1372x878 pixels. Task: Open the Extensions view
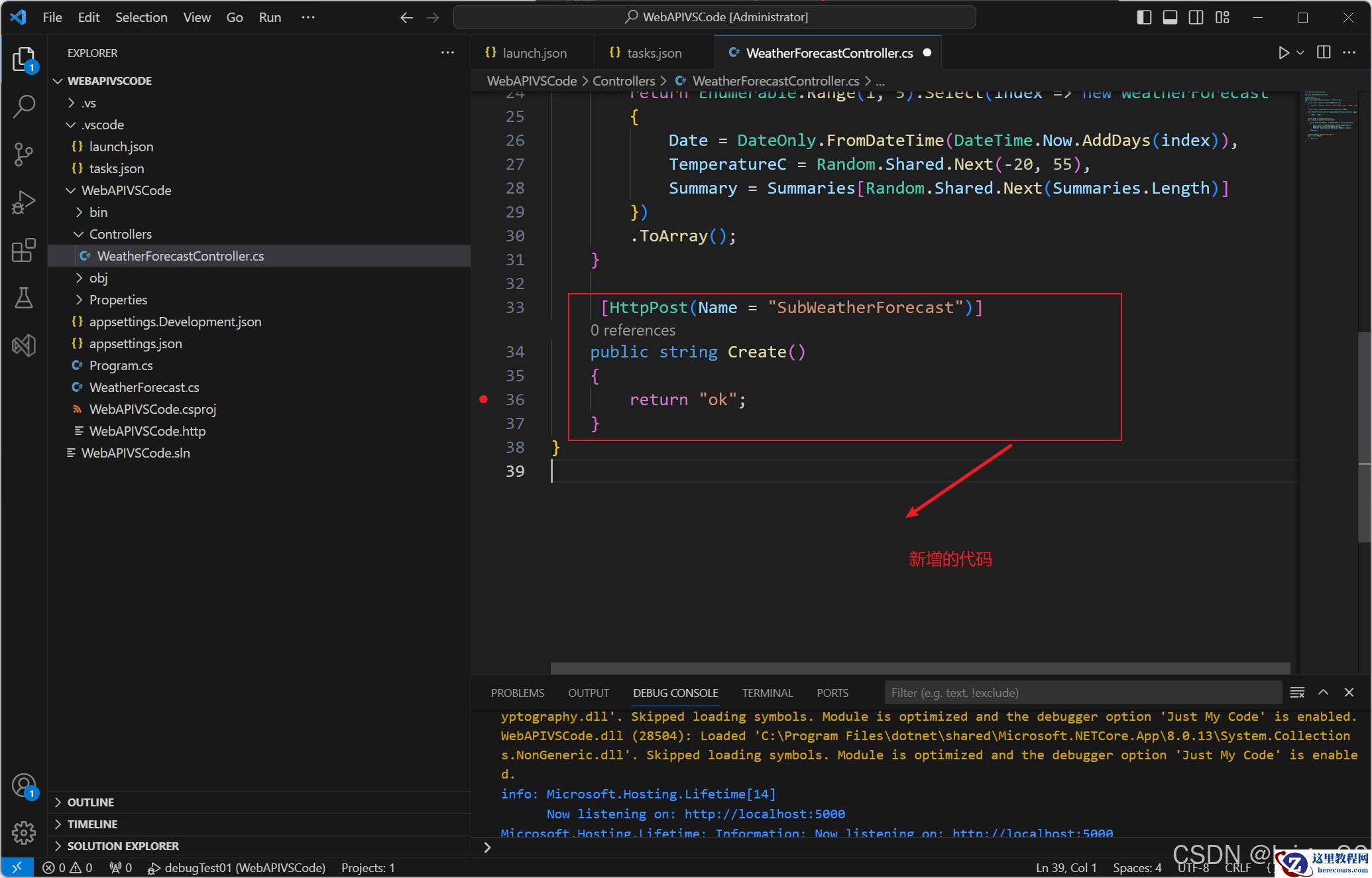[24, 250]
